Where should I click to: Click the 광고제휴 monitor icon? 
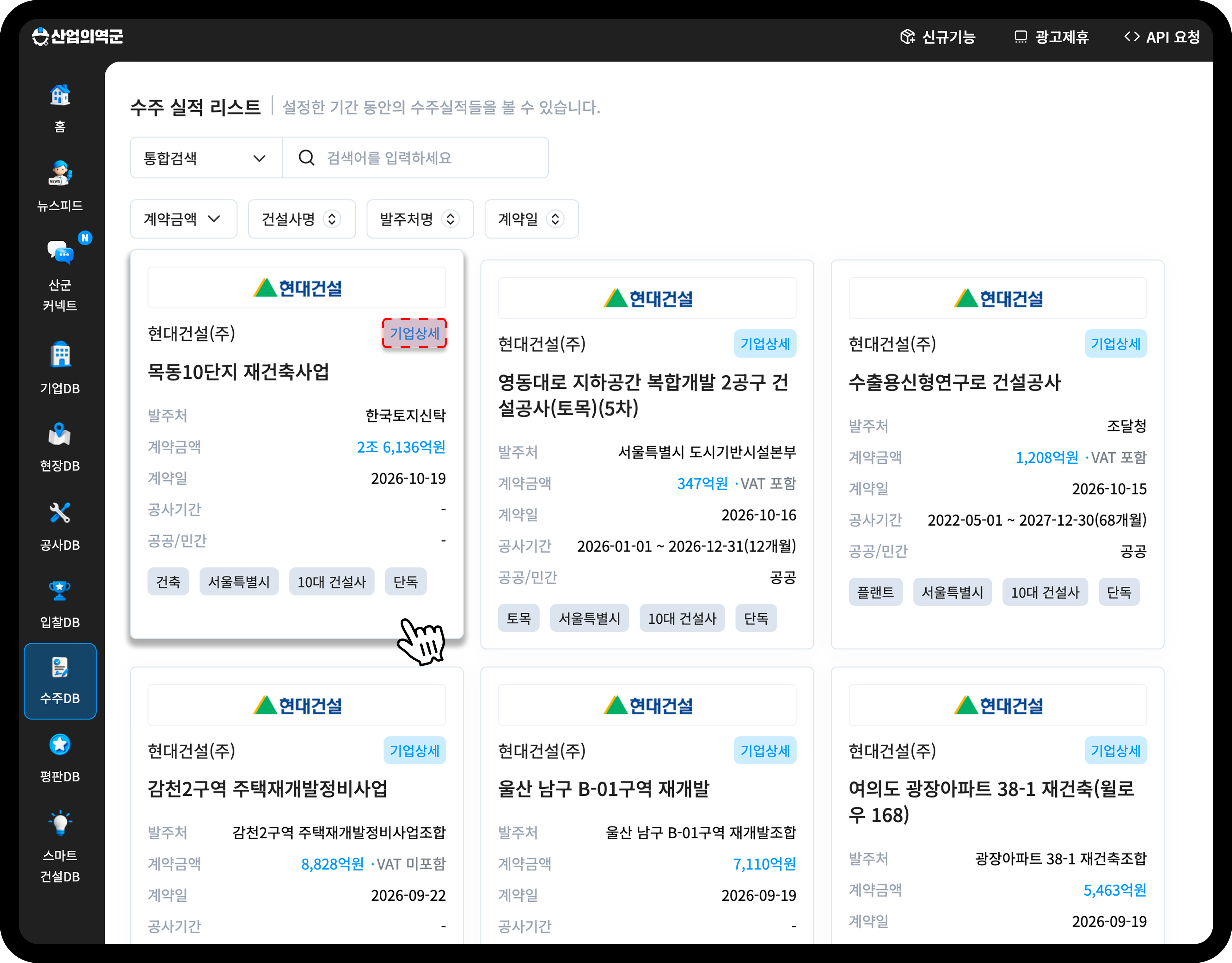pyautogui.click(x=1021, y=37)
